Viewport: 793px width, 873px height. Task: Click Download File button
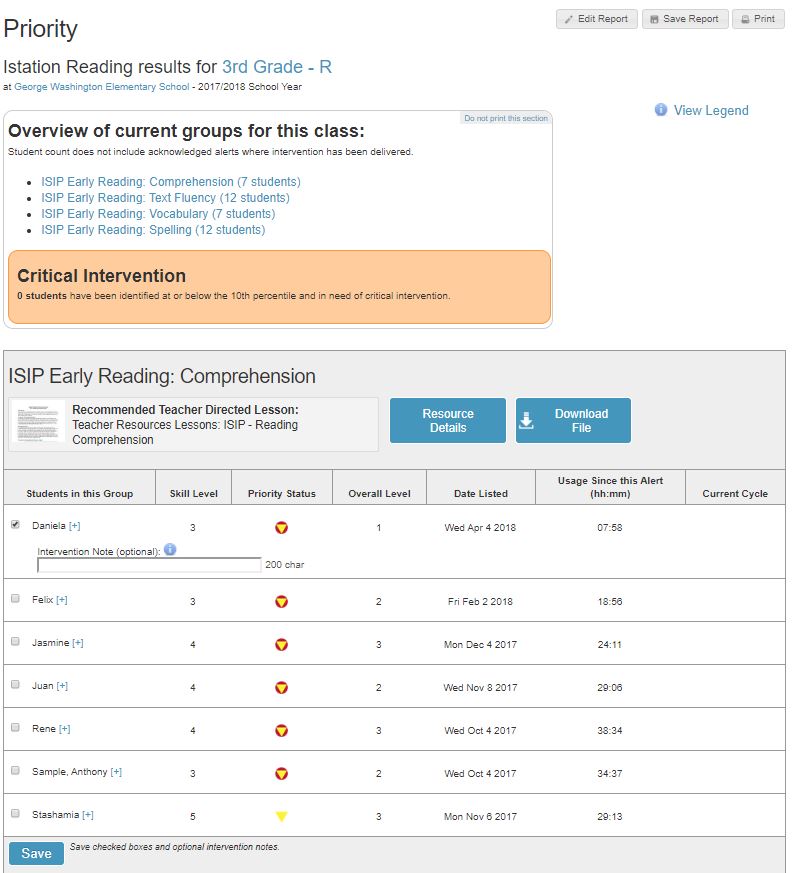click(x=573, y=420)
